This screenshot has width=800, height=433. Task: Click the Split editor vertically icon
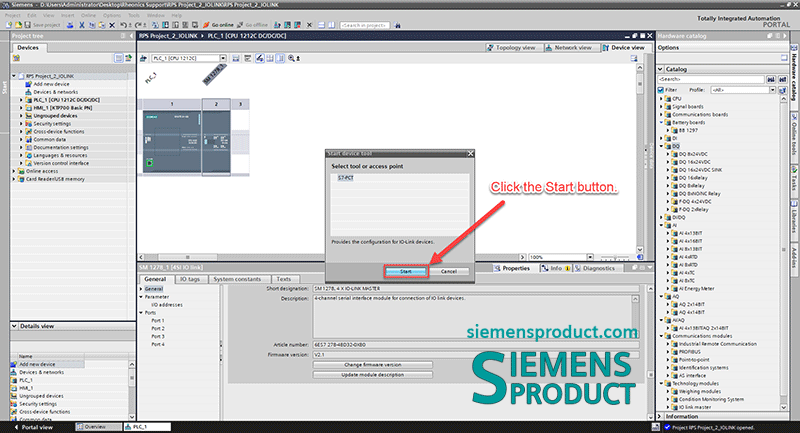coord(331,24)
